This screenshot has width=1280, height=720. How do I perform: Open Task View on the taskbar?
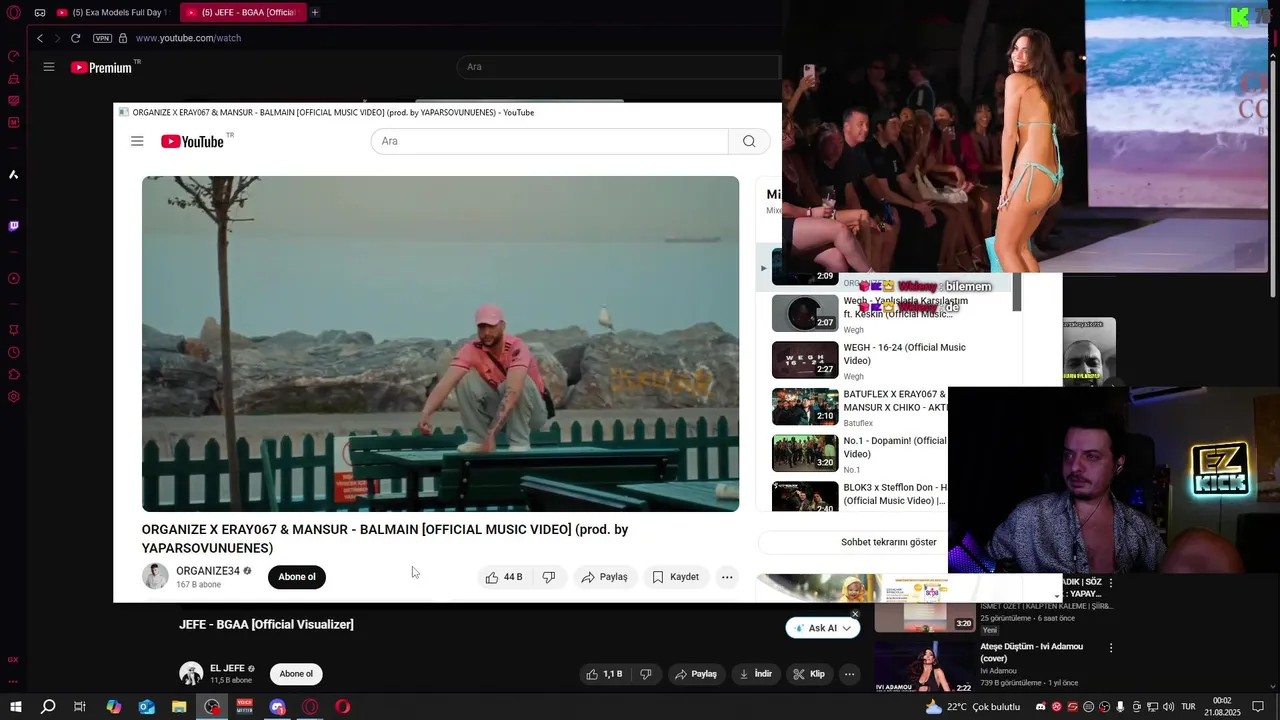[x=80, y=707]
